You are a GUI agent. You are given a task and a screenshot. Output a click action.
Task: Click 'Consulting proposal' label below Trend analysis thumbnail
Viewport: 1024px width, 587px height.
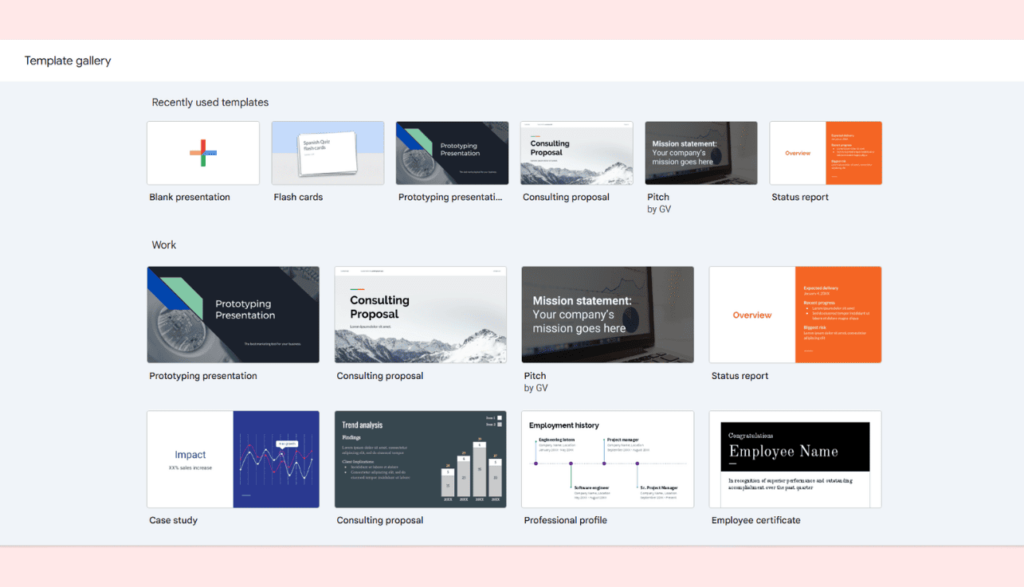[379, 520]
